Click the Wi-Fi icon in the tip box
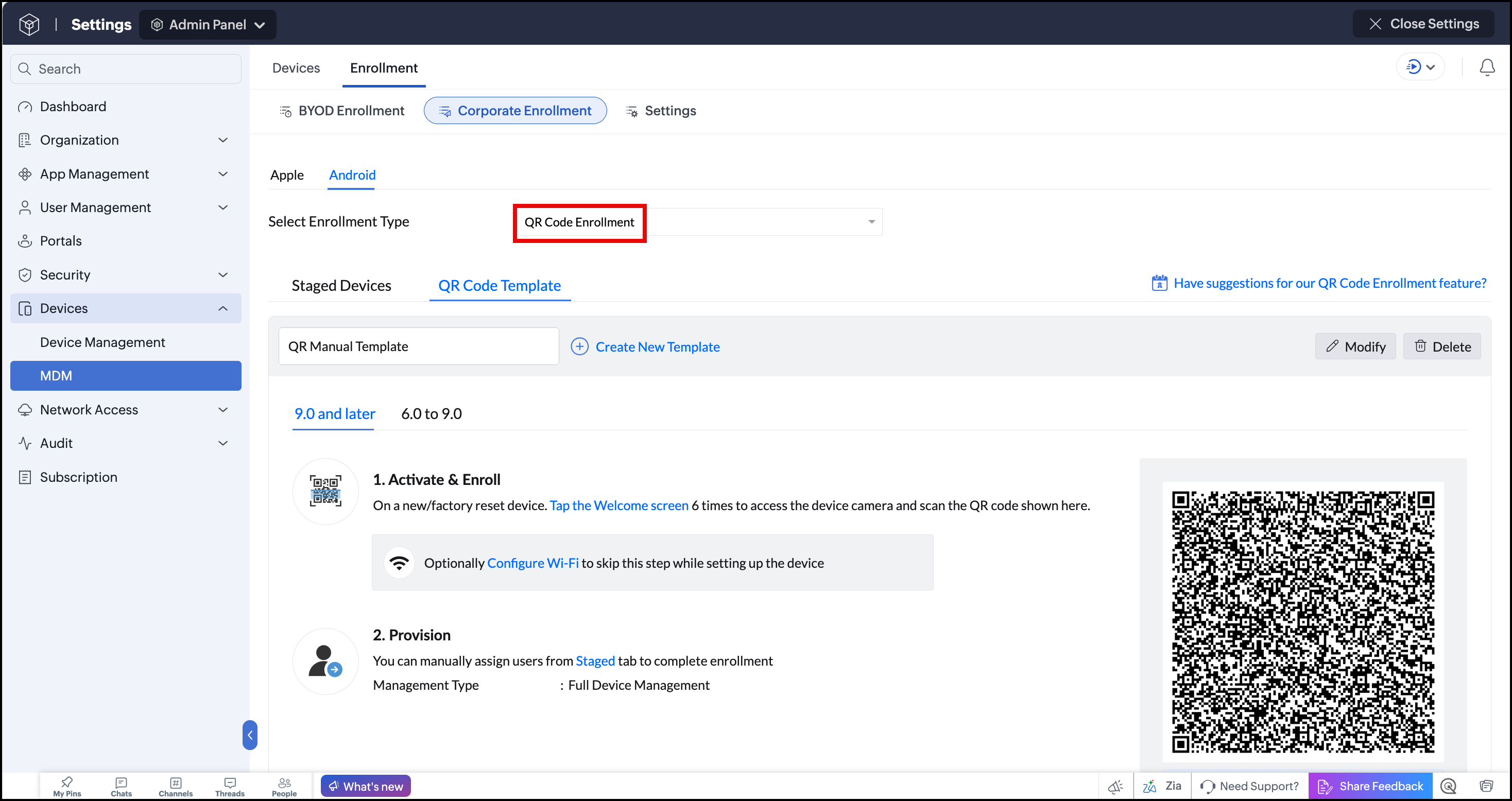 (399, 563)
